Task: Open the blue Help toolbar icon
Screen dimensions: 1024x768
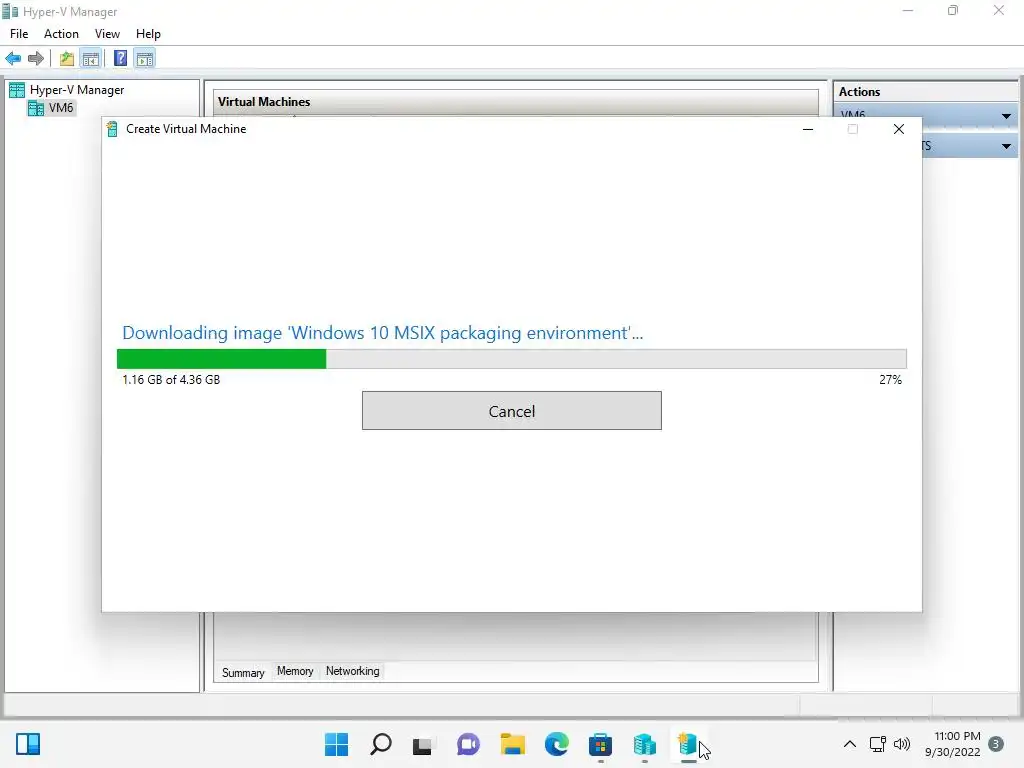Action: 121,59
